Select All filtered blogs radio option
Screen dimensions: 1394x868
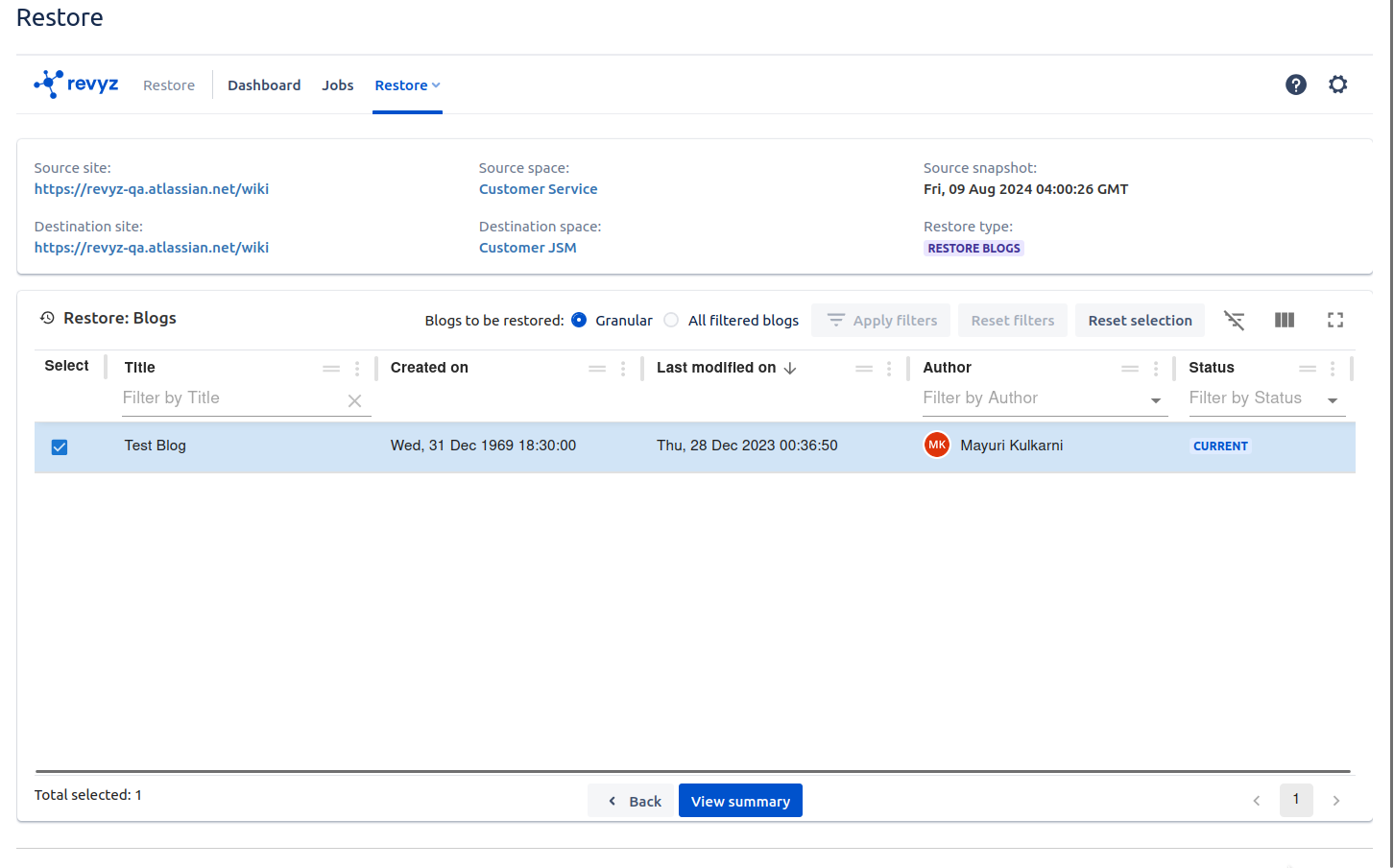tap(671, 321)
